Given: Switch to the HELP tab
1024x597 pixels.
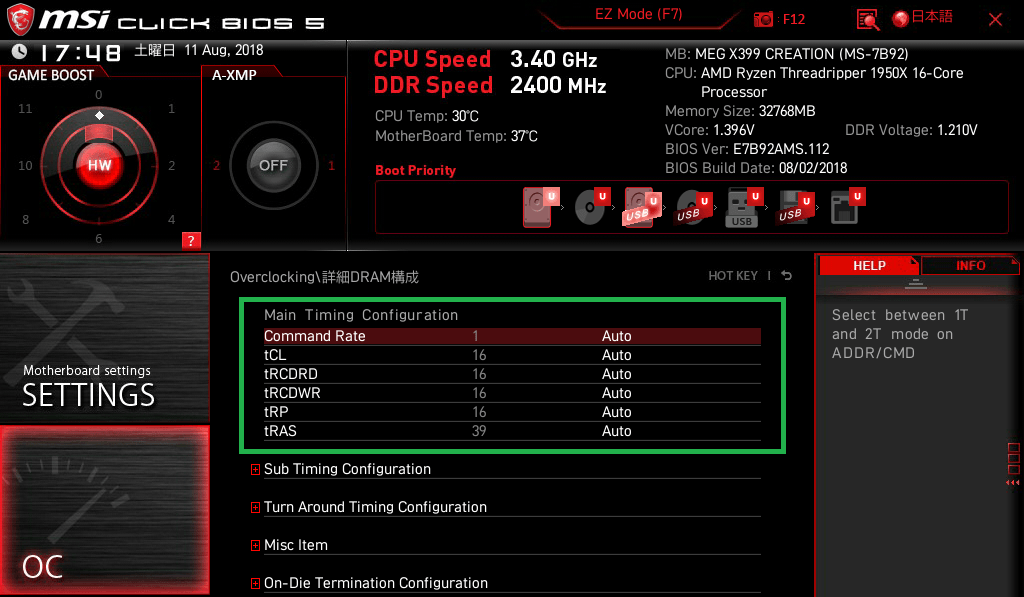Looking at the screenshot, I should tap(868, 265).
